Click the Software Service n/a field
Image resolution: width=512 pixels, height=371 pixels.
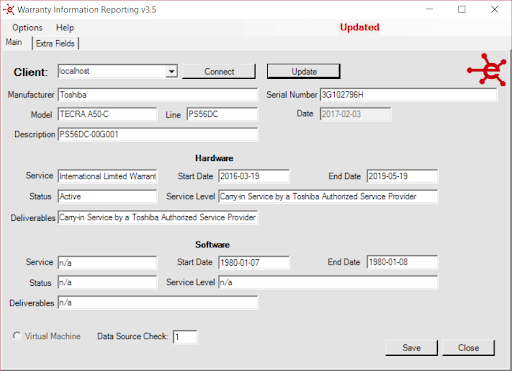(x=107, y=263)
